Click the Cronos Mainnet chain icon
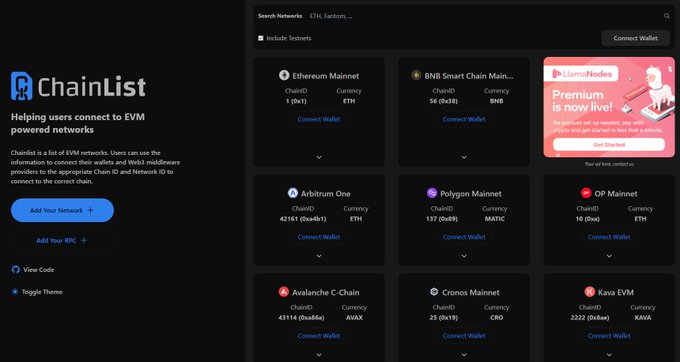Image resolution: width=680 pixels, height=362 pixels. (x=434, y=292)
